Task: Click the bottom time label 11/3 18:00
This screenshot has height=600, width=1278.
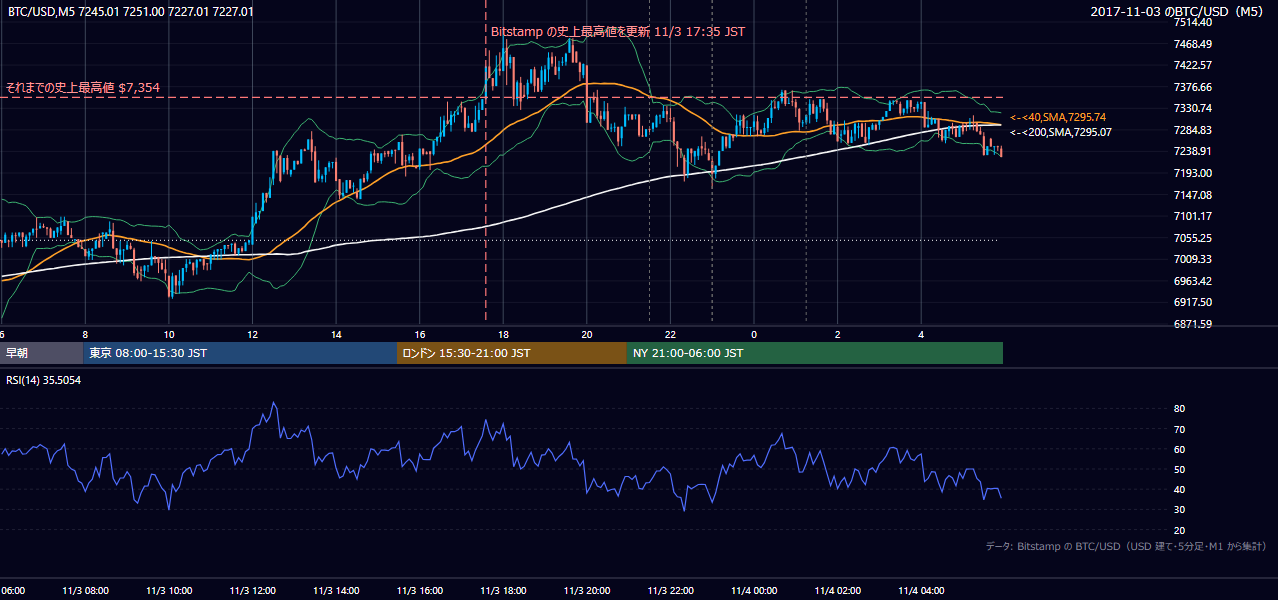Action: [x=503, y=591]
